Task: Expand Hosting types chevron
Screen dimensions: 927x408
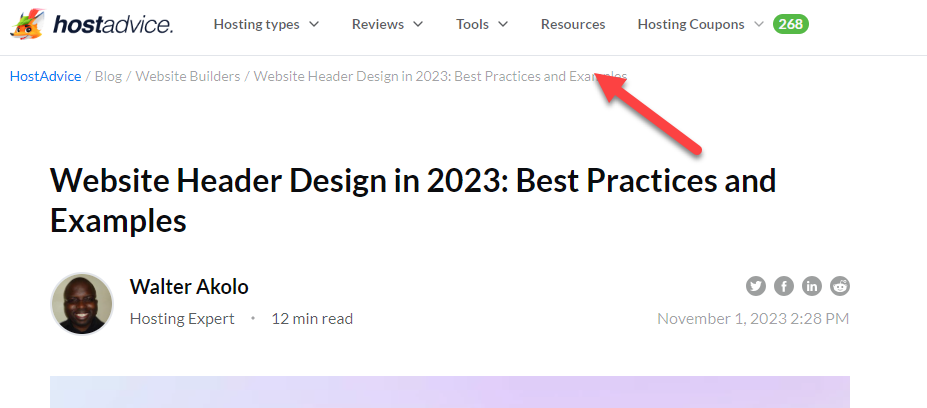Action: [315, 24]
